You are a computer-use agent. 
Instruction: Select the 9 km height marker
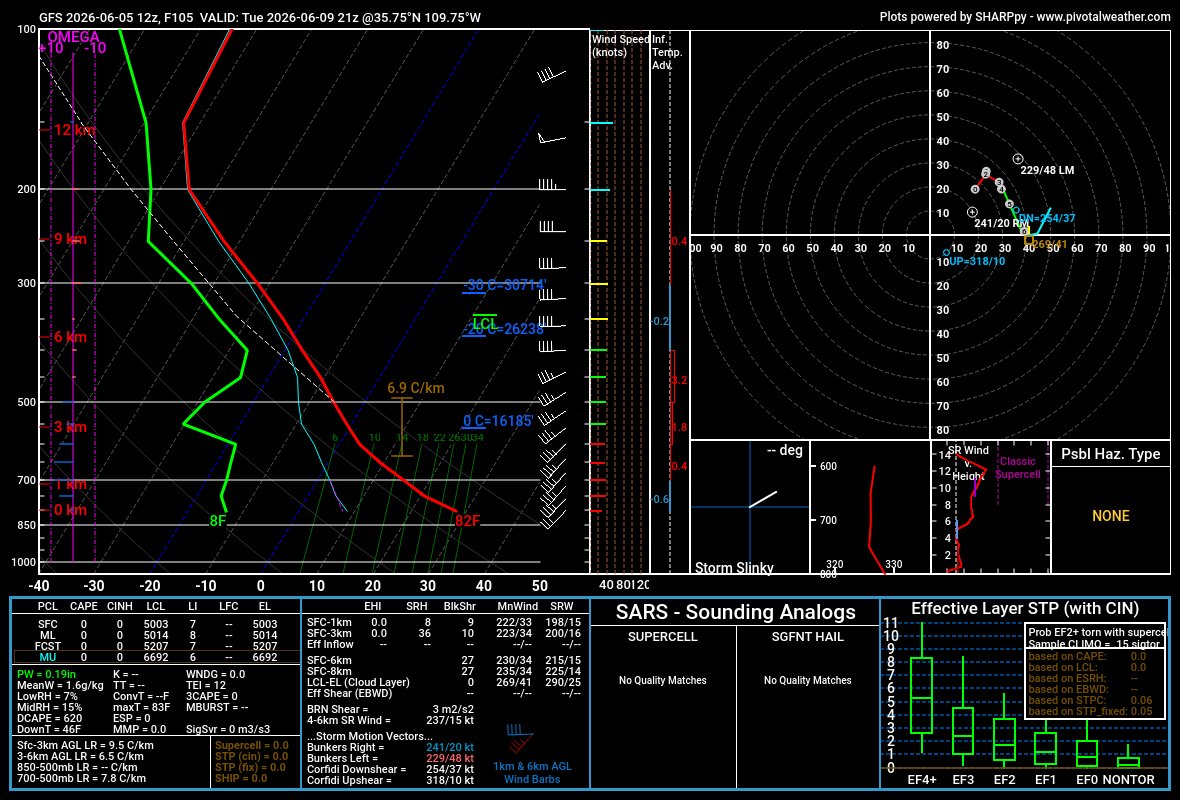click(x=66, y=239)
